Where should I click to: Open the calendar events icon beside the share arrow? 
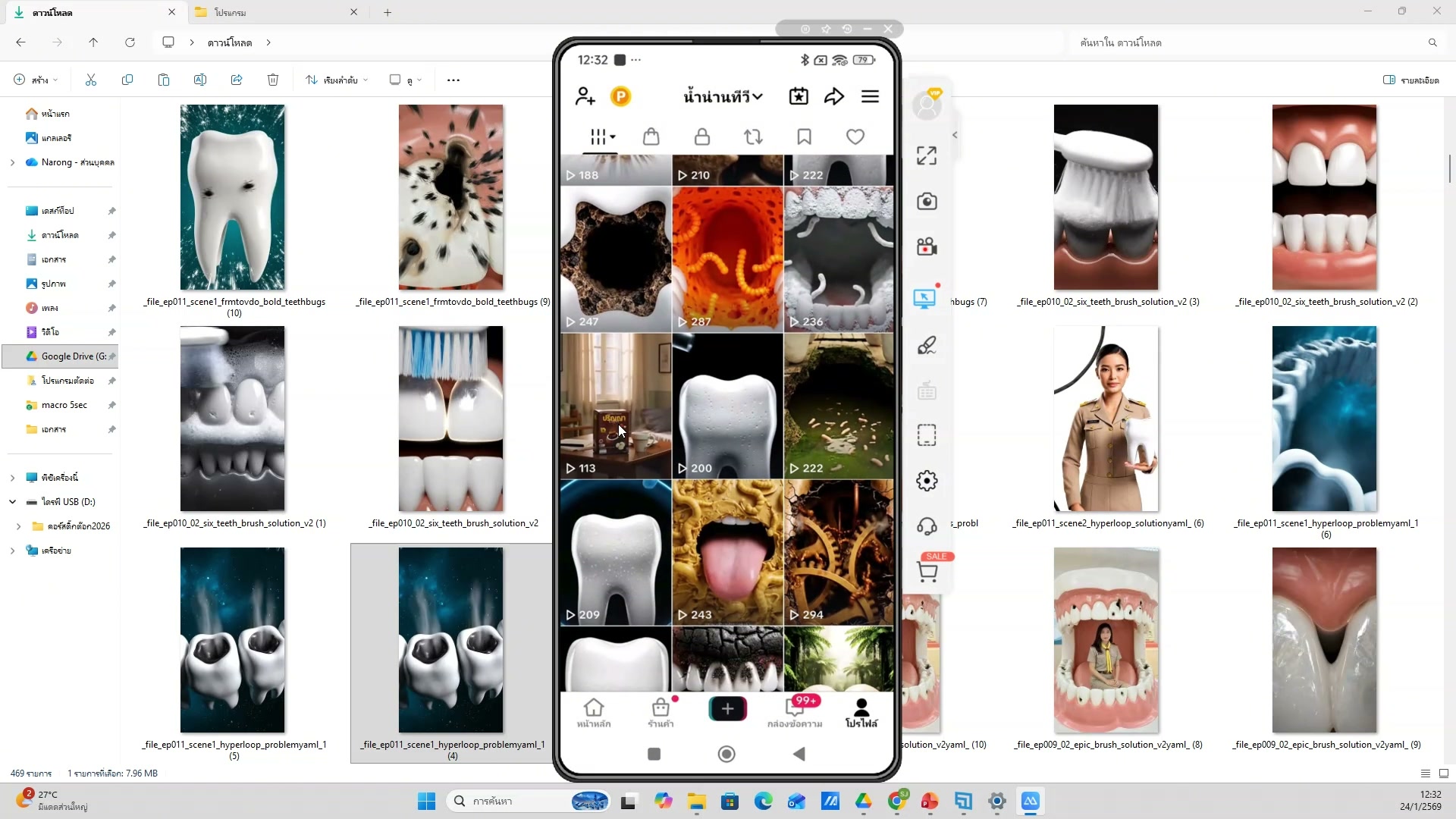(x=799, y=96)
